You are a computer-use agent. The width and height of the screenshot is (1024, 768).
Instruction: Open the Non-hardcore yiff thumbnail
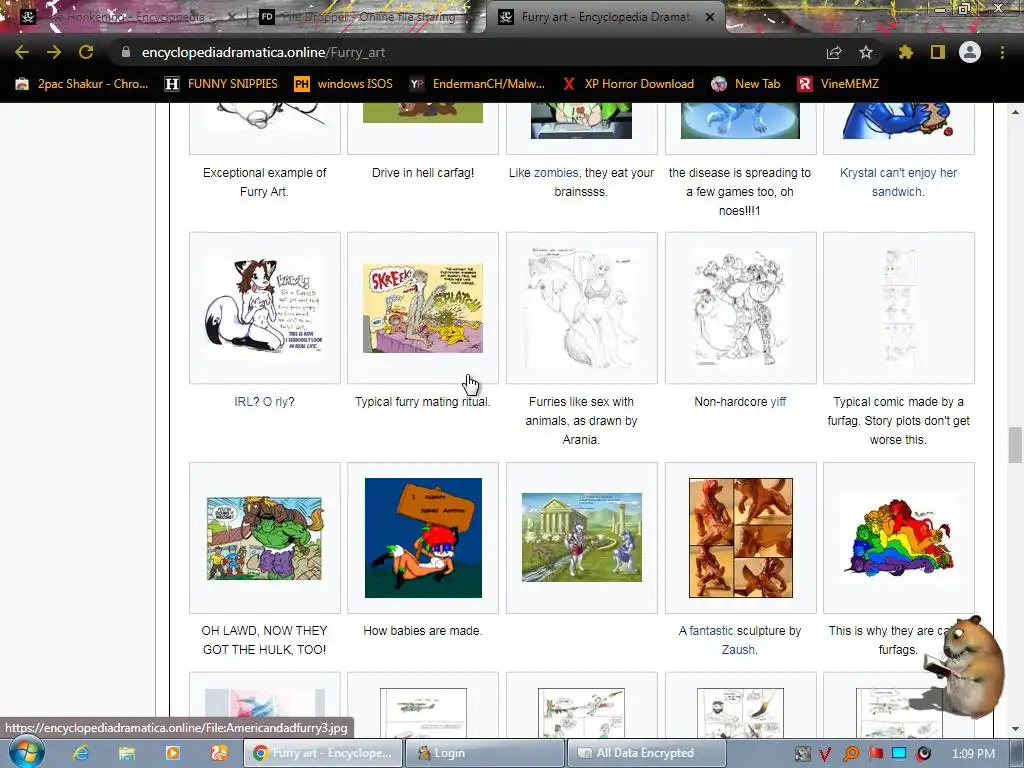pyautogui.click(x=741, y=308)
